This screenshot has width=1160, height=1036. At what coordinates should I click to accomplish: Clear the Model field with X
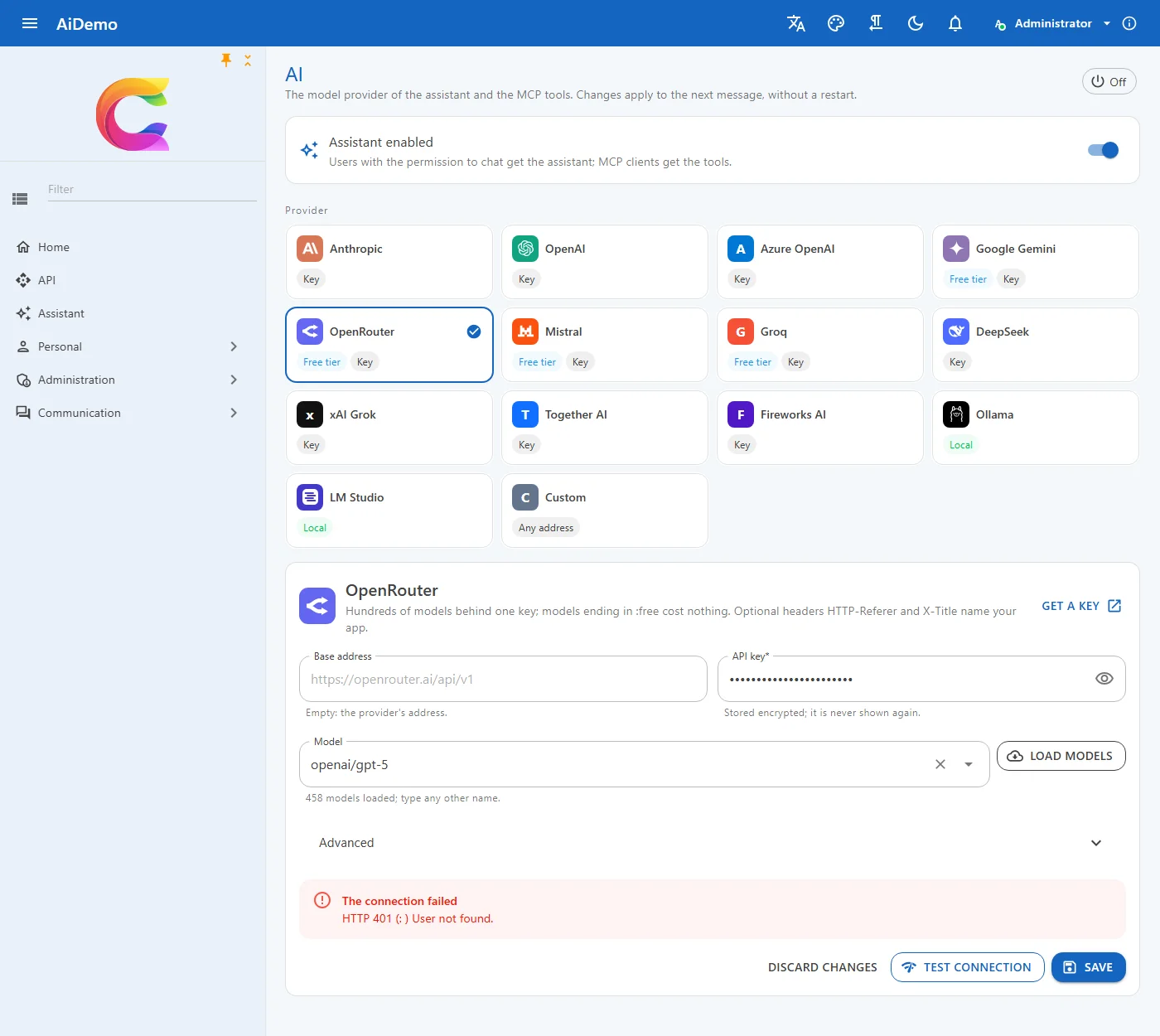tap(940, 764)
